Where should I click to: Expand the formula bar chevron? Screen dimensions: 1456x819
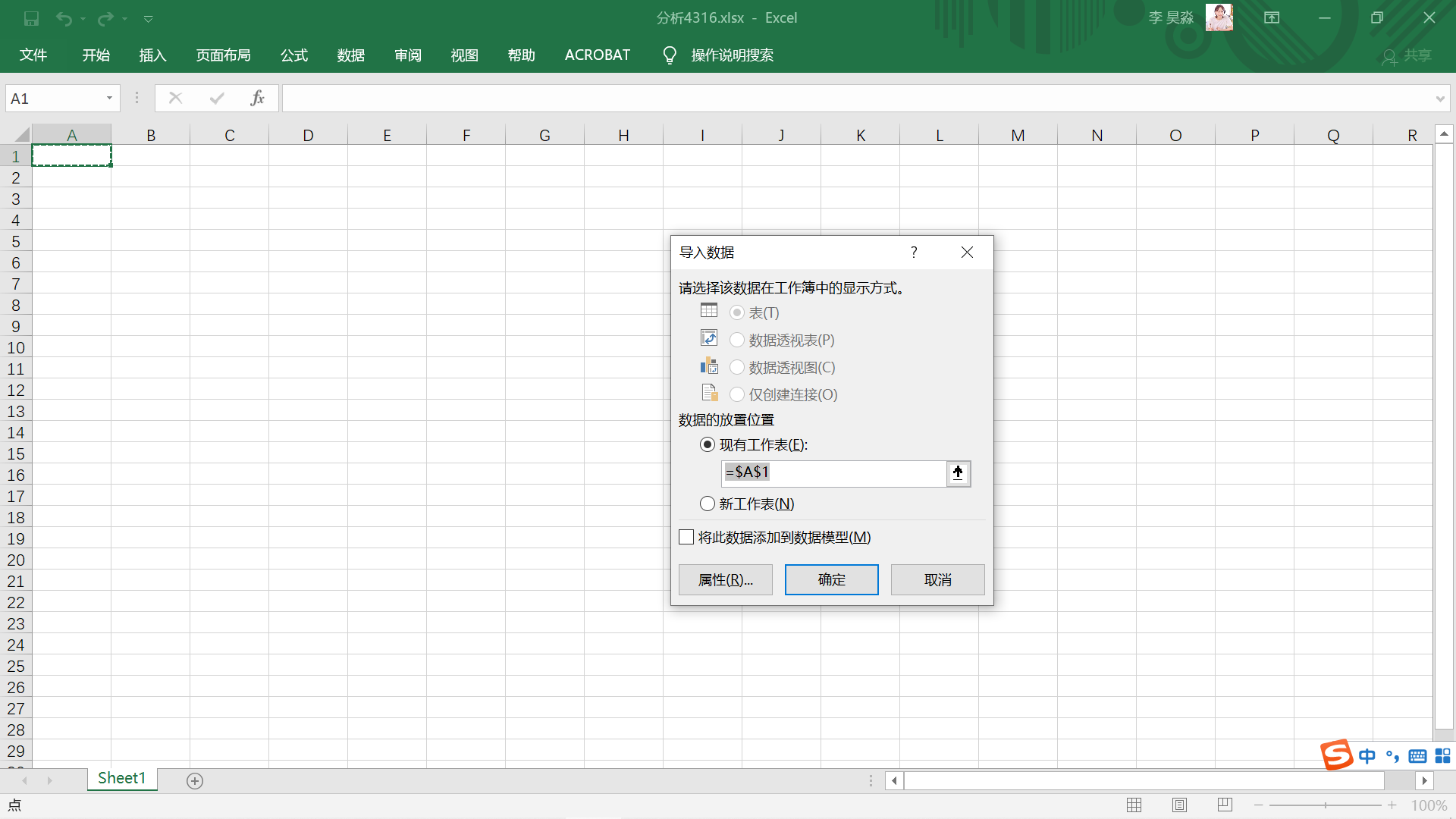(1439, 99)
